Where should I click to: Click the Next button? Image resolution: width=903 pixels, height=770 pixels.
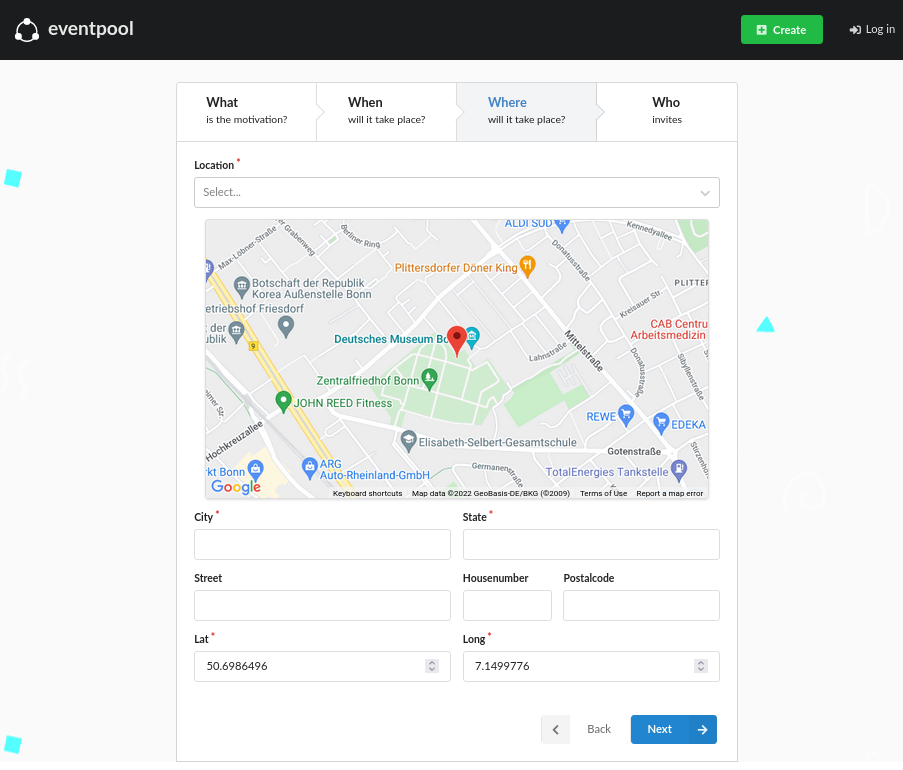pos(673,729)
